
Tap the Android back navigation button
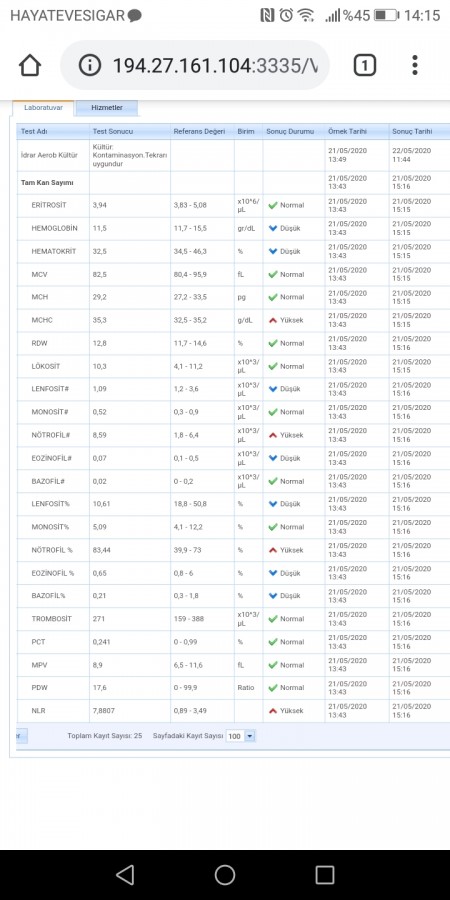125,875
